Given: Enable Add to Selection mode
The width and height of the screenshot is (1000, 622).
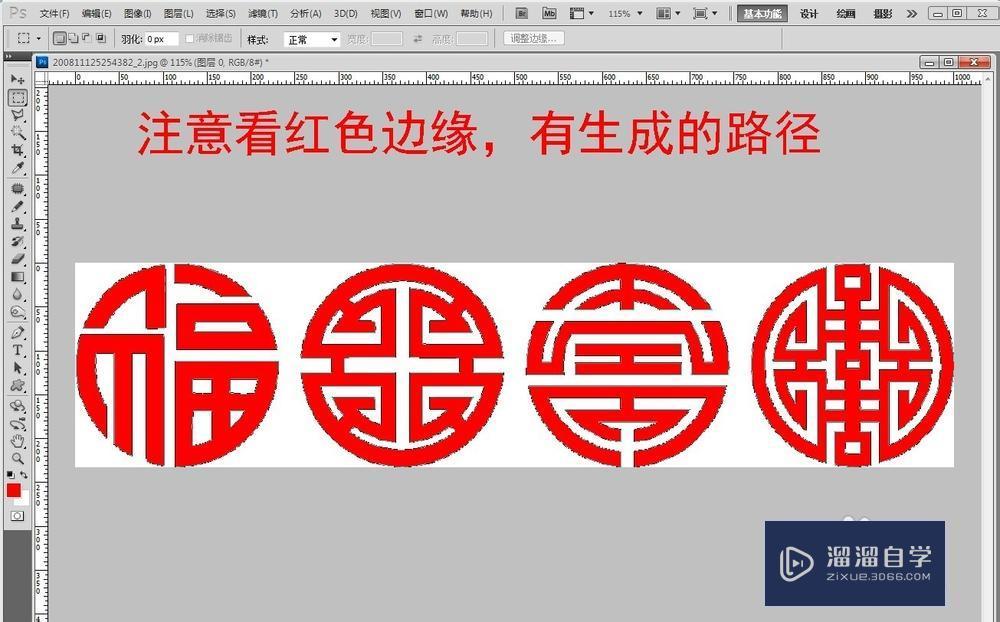Looking at the screenshot, I should pyautogui.click(x=73, y=38).
